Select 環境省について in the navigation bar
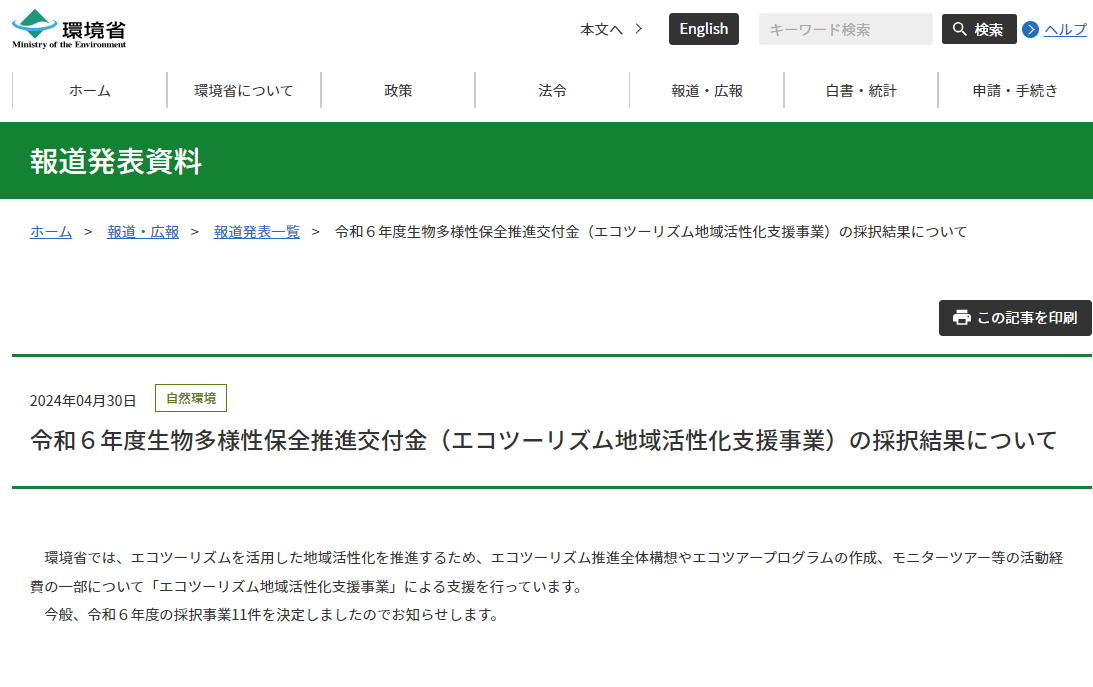Screen dimensions: 1093x687 coord(243,90)
